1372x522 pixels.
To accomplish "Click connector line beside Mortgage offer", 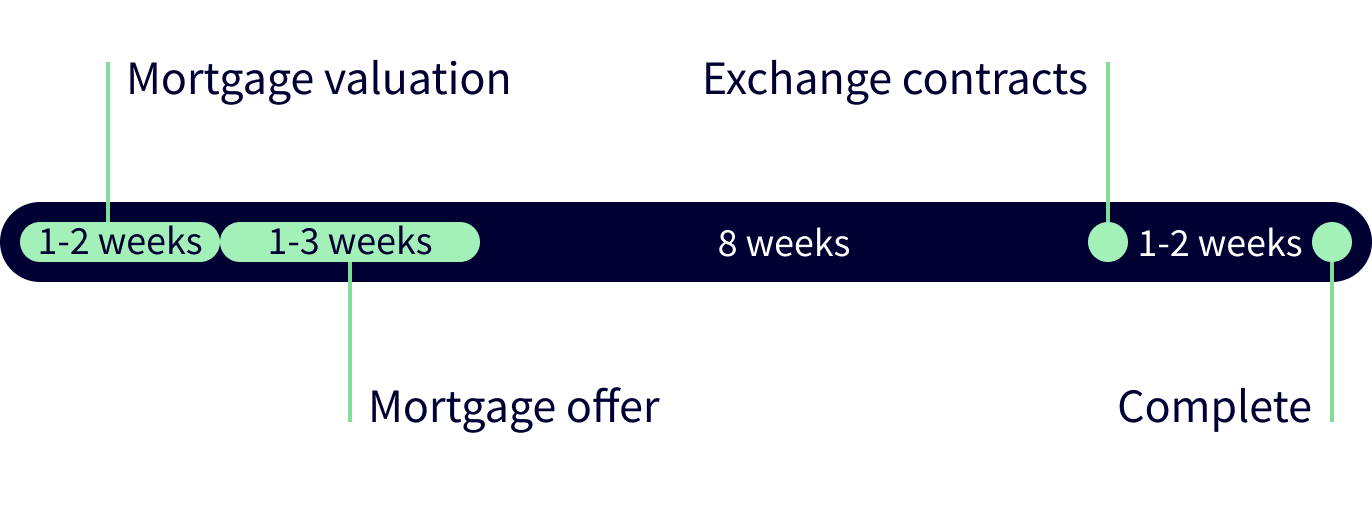I will point(350,341).
